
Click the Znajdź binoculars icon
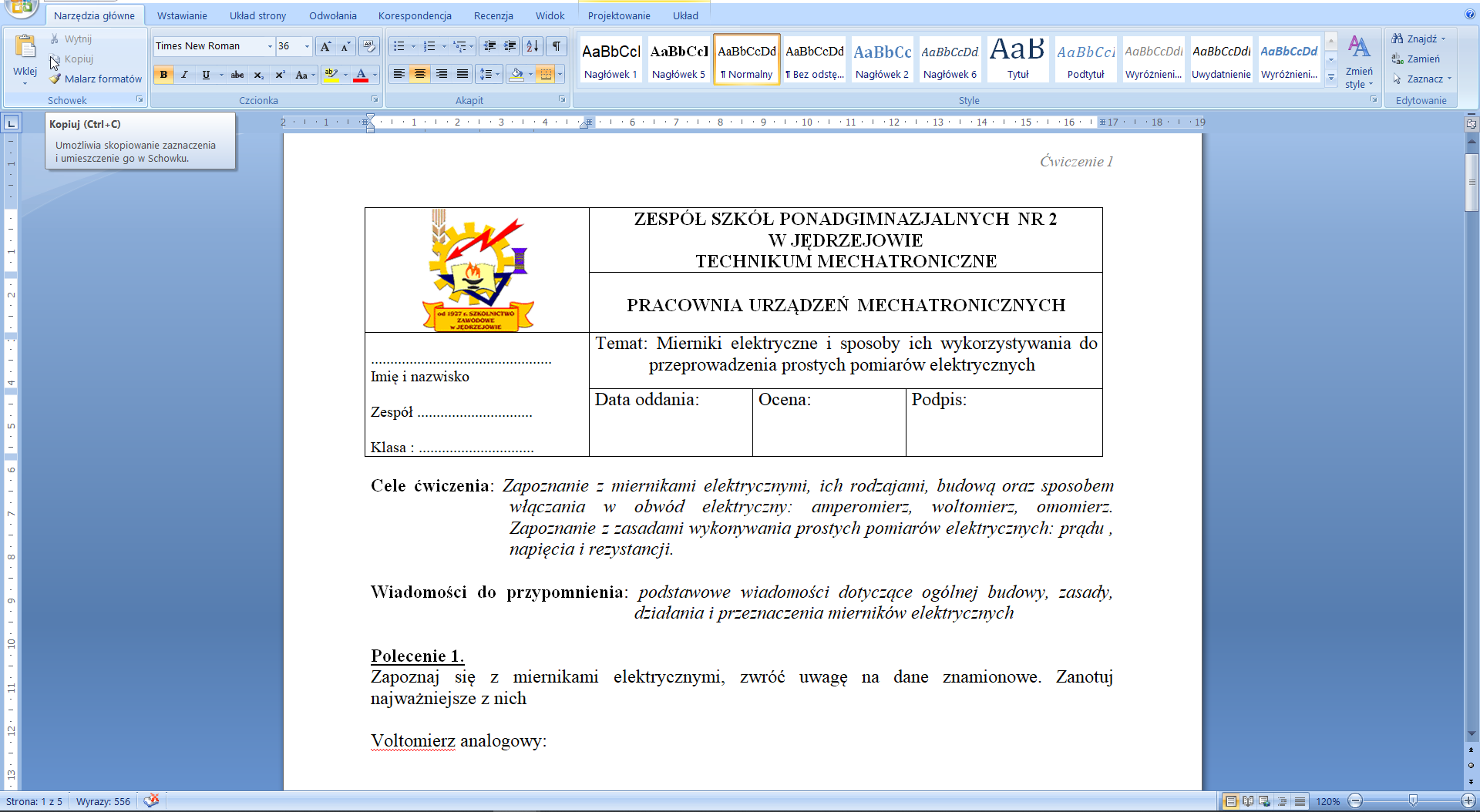1398,39
